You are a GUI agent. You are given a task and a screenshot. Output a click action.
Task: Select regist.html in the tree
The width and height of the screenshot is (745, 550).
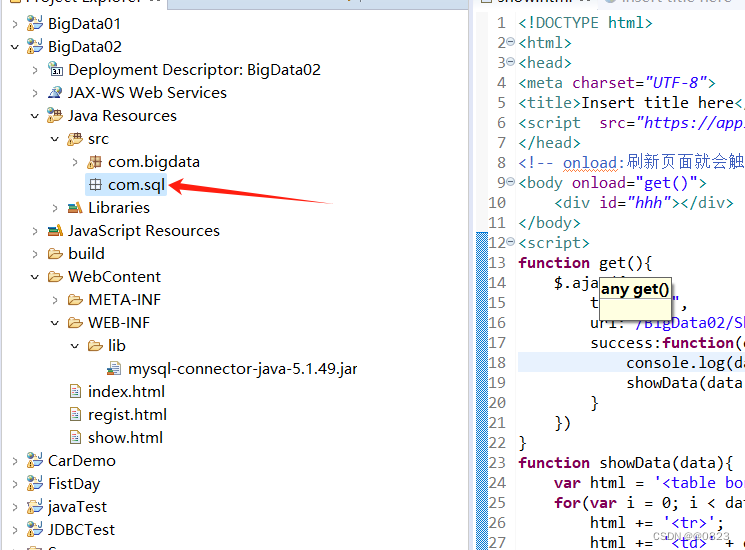(x=127, y=414)
